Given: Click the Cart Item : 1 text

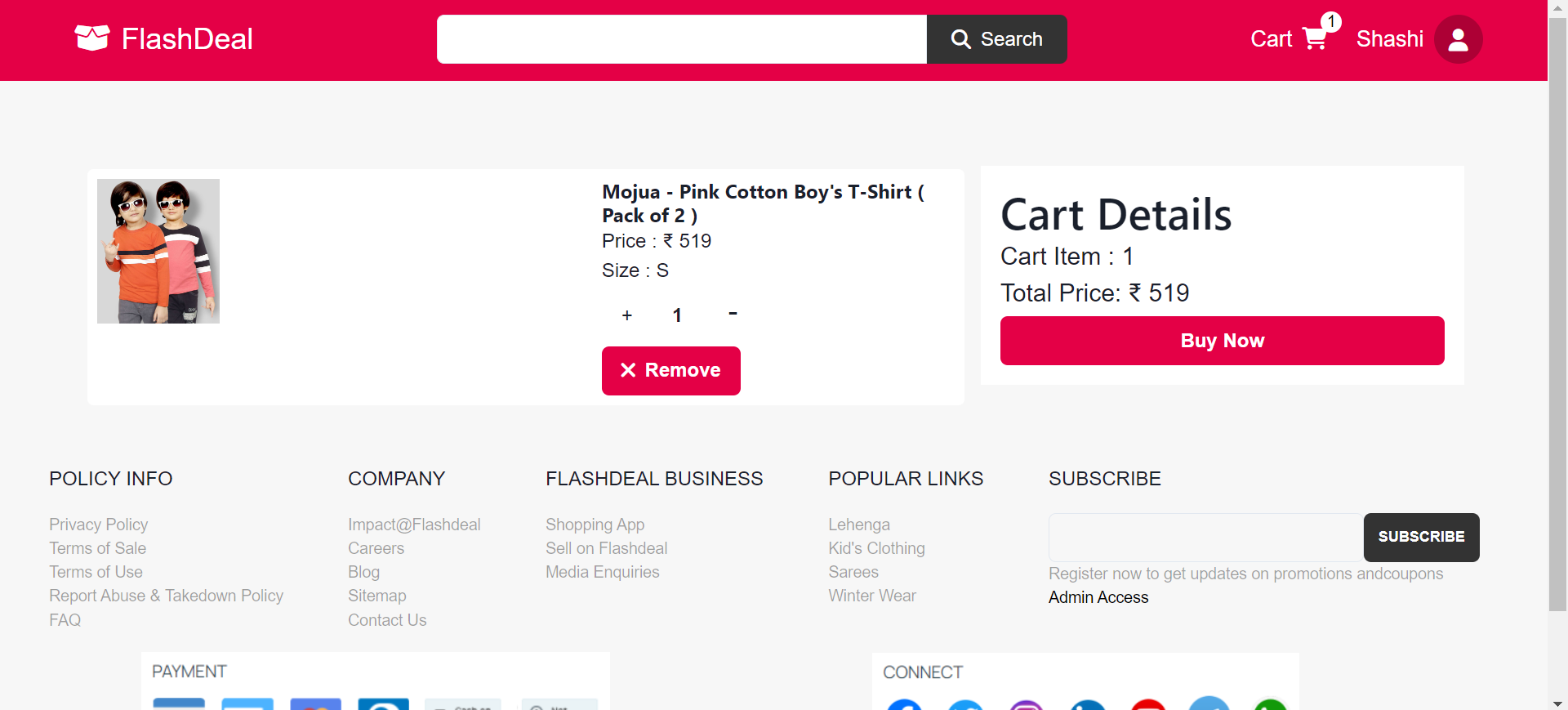Looking at the screenshot, I should pyautogui.click(x=1067, y=257).
